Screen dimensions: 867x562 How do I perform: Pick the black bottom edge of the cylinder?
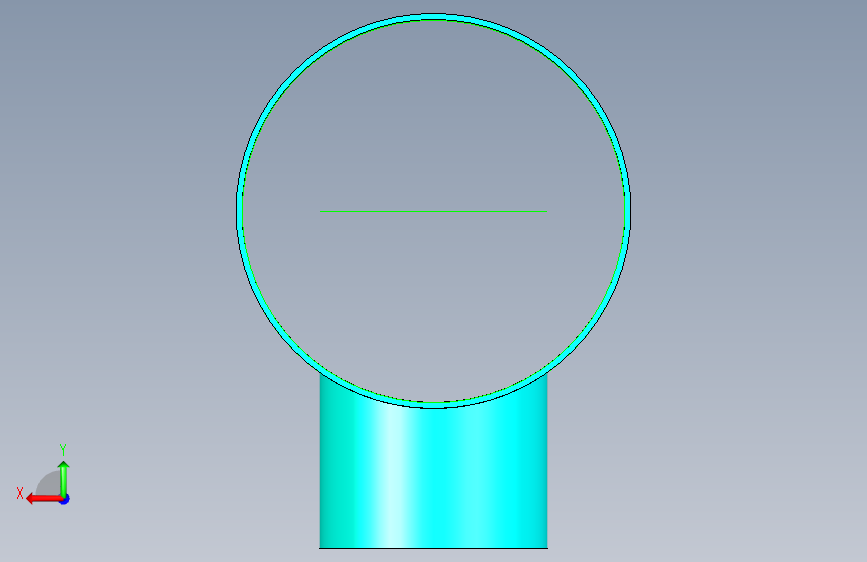point(434,548)
